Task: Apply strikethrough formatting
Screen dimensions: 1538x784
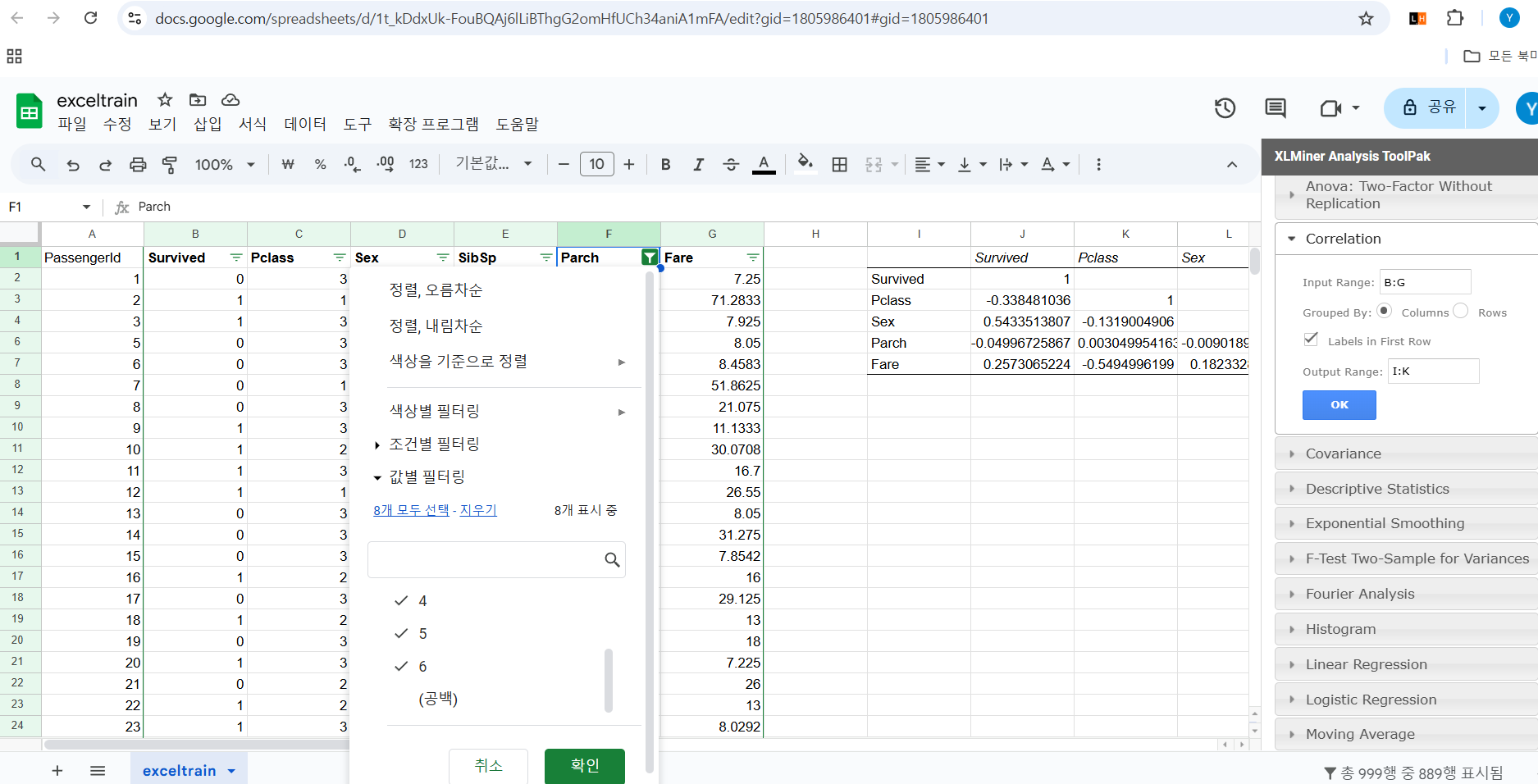Action: pos(731,165)
